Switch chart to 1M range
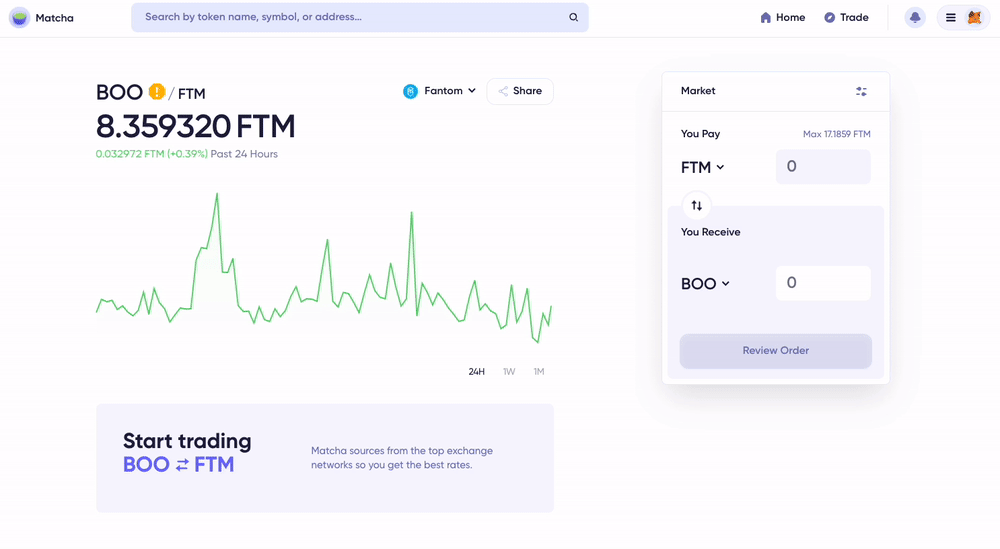This screenshot has height=549, width=1000. [539, 372]
